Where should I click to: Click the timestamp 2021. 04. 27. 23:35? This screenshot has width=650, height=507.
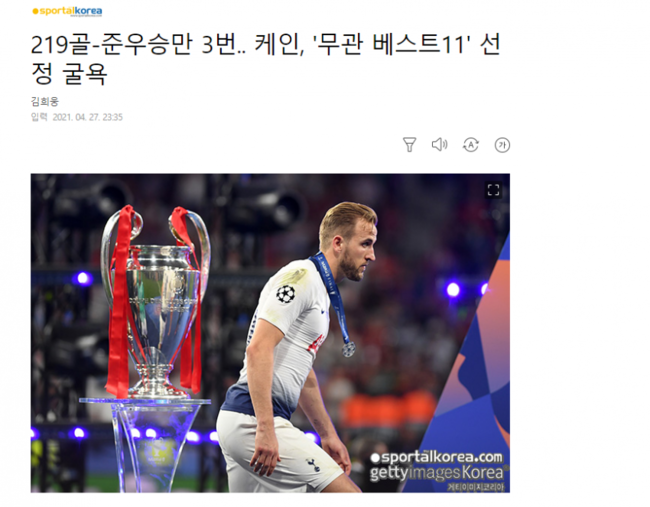click(x=87, y=117)
